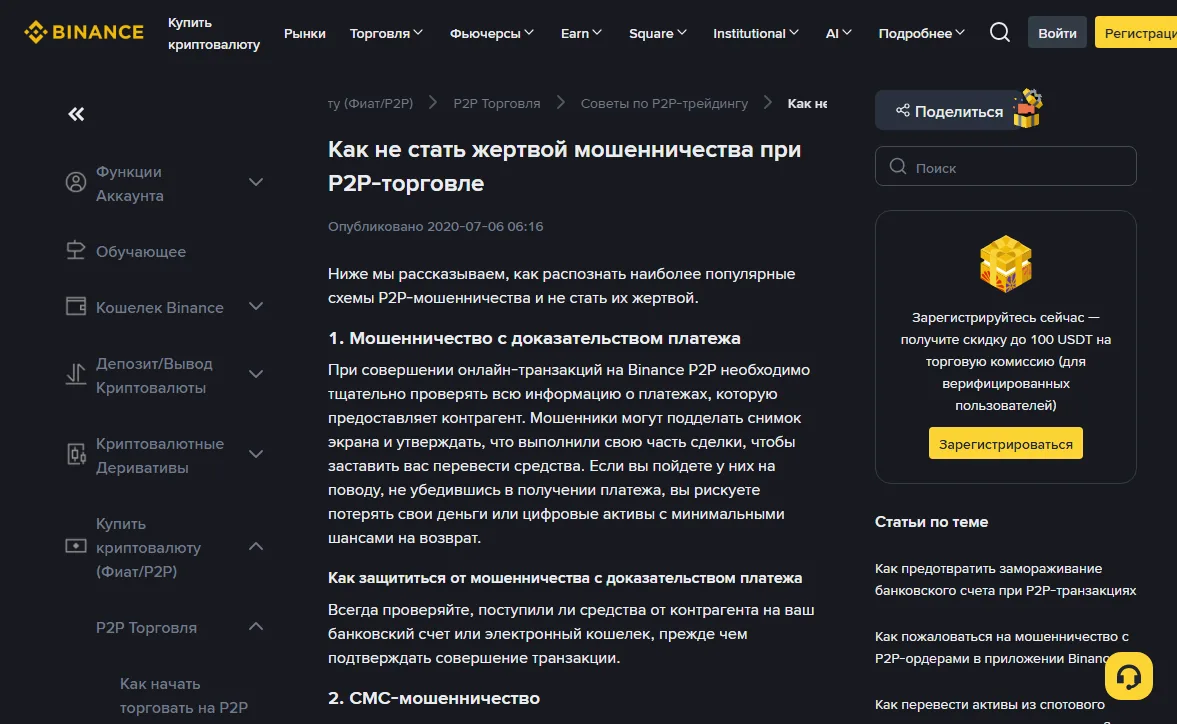Click the gift box icon beside Поделиться

click(1028, 109)
